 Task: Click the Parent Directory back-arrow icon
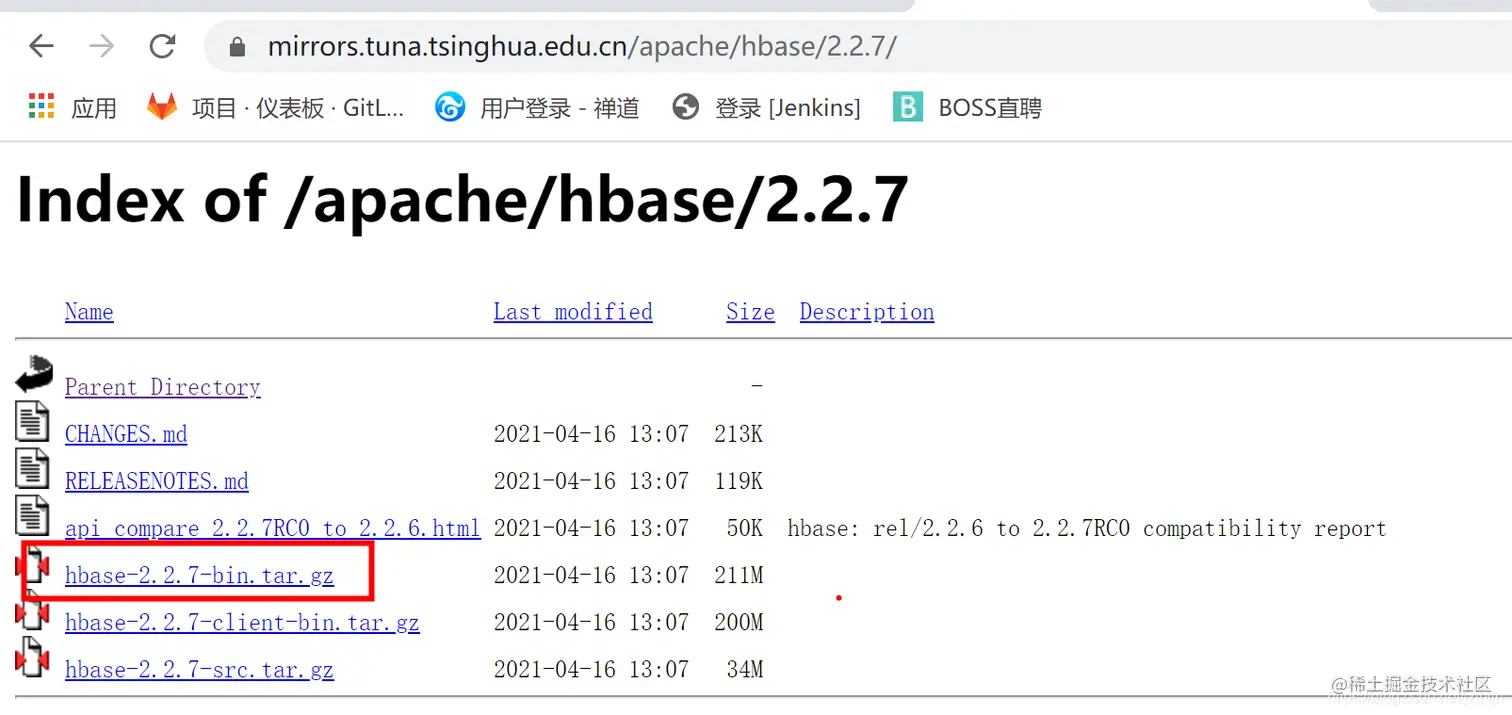33,373
